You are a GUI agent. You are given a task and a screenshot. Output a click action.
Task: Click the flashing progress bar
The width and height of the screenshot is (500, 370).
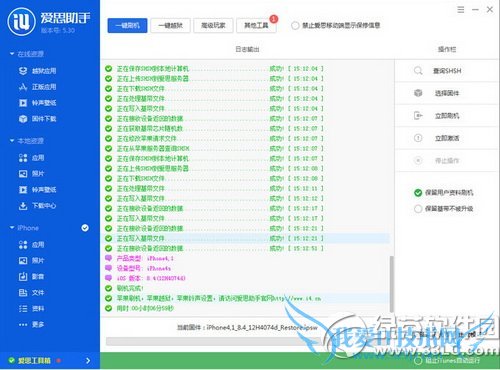coord(213,341)
